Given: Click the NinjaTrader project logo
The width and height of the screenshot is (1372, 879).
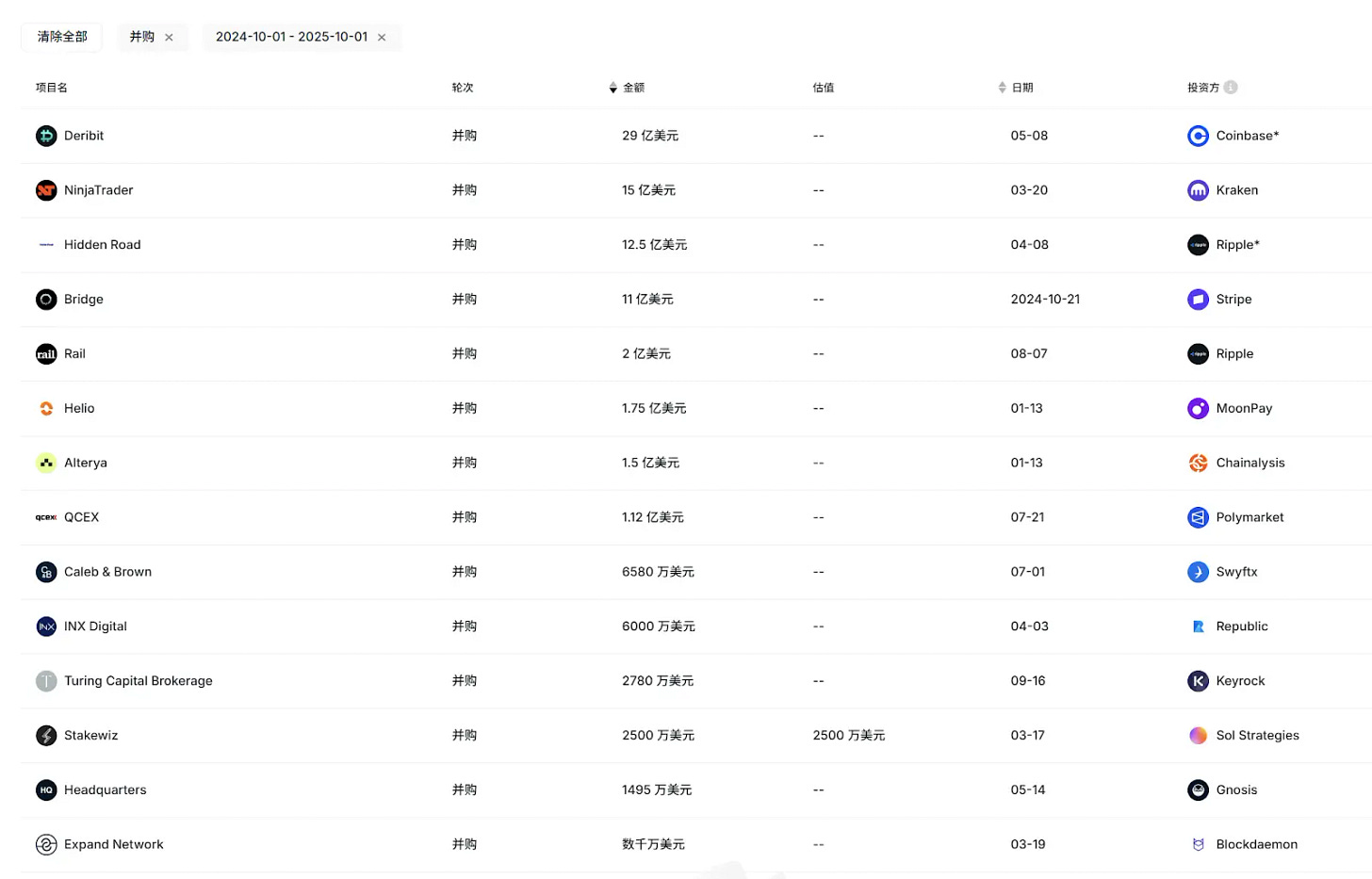Looking at the screenshot, I should click(x=46, y=190).
